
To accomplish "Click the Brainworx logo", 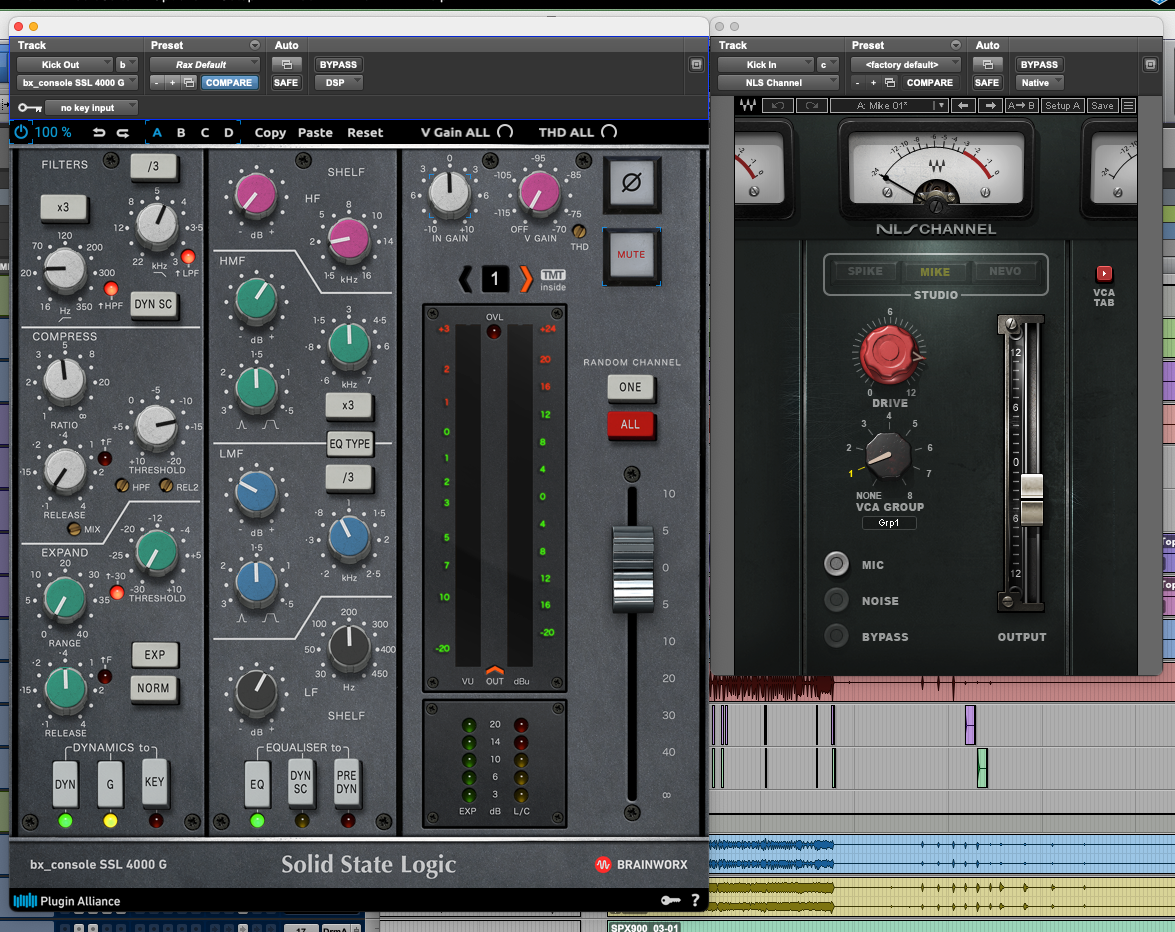I will tap(641, 865).
